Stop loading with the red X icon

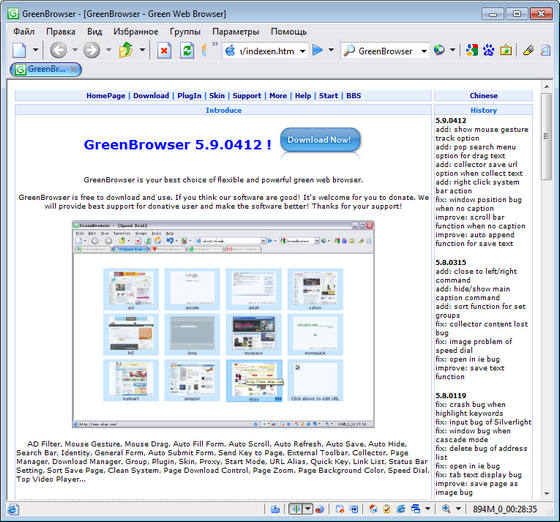164,50
